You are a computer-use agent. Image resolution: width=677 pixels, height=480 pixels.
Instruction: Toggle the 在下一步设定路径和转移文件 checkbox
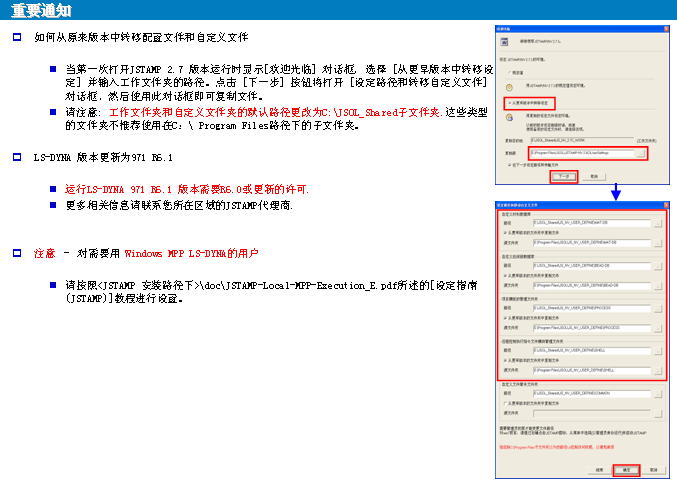point(507,163)
